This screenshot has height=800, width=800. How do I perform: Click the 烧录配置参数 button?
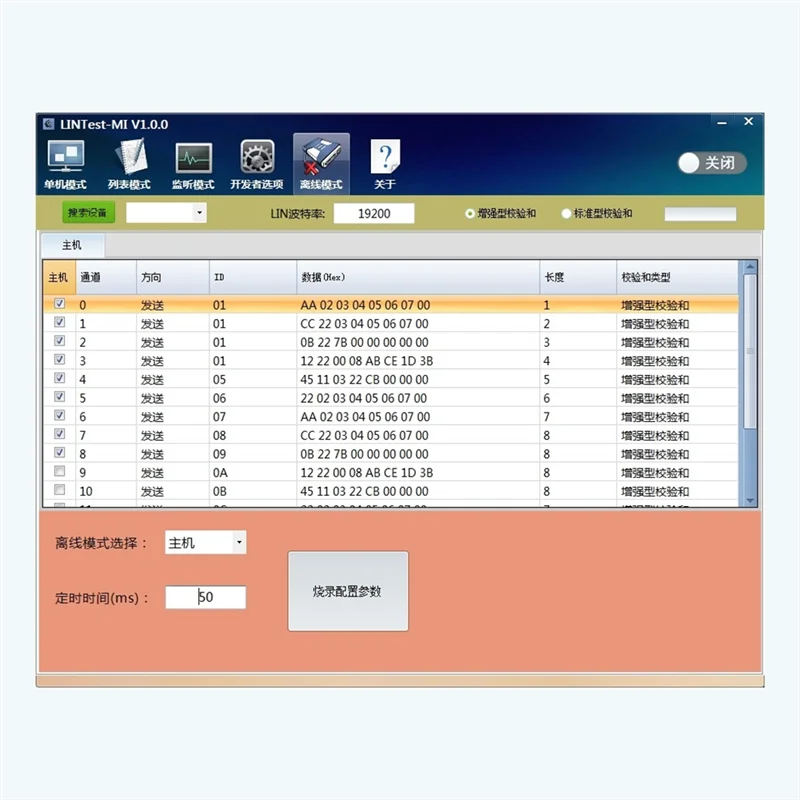pyautogui.click(x=348, y=591)
